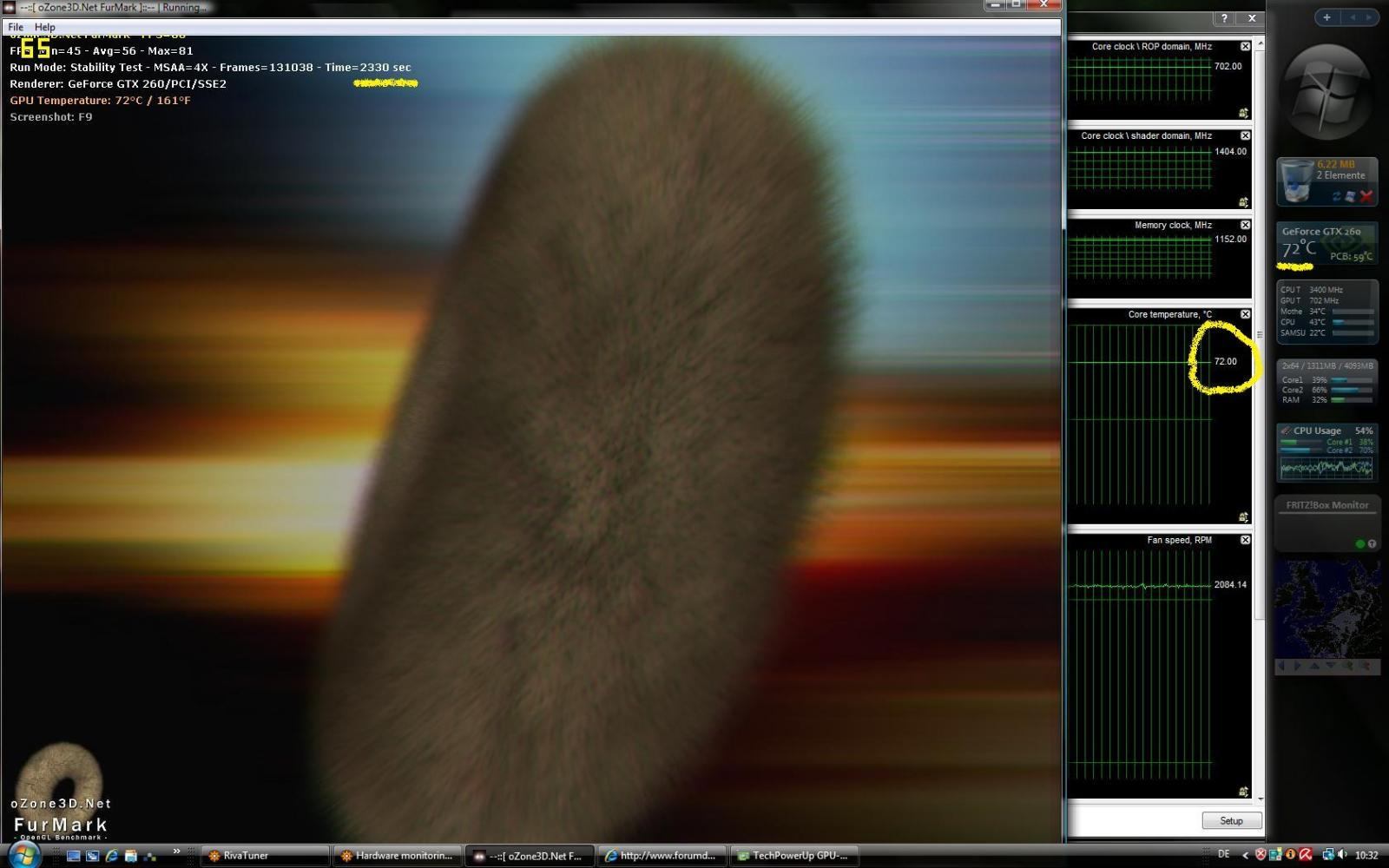
Task: Click the Renderer GeForce GTX 260 text
Action: click(x=118, y=84)
